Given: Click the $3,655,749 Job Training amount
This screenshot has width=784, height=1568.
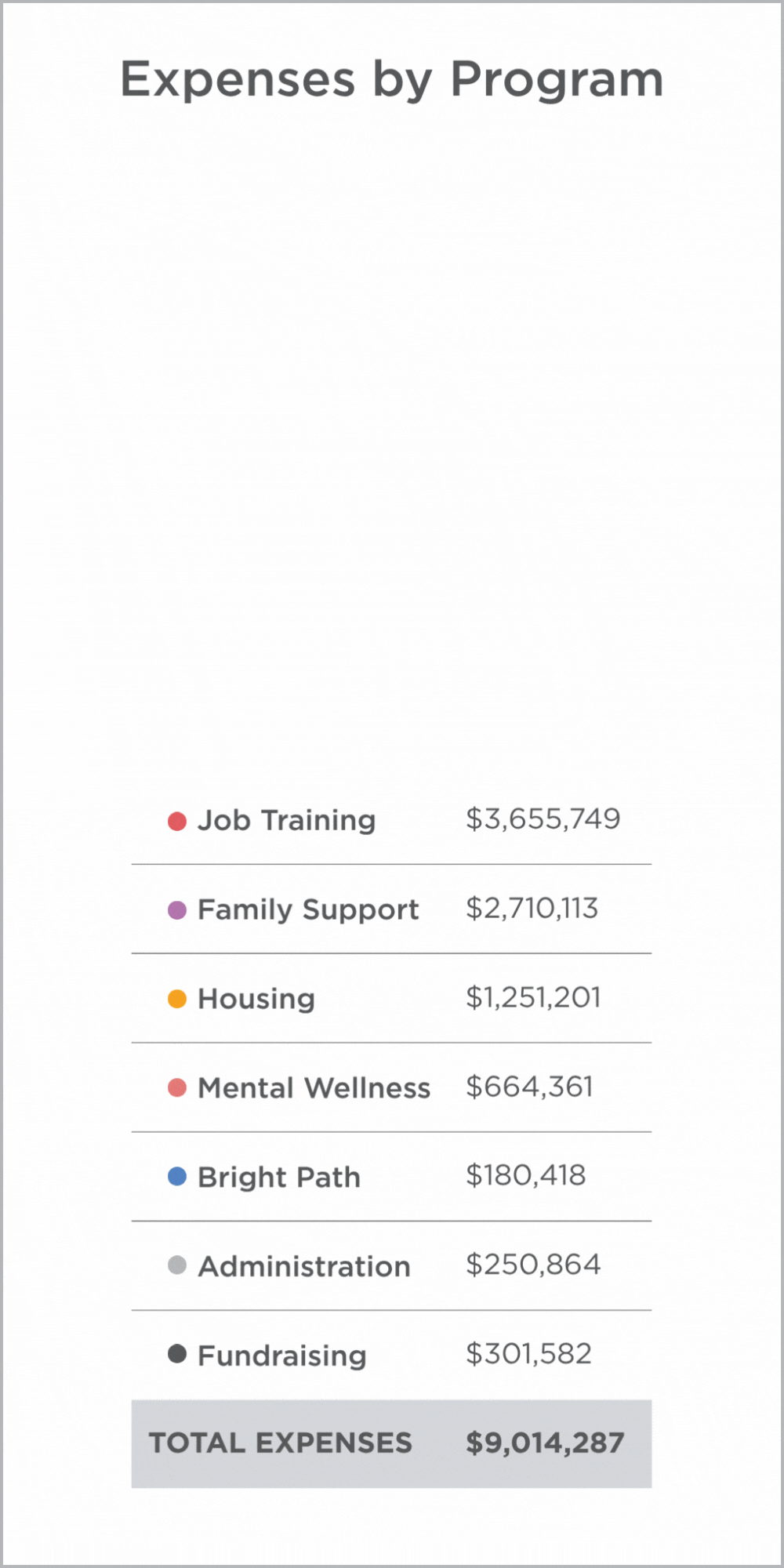Looking at the screenshot, I should pos(543,819).
